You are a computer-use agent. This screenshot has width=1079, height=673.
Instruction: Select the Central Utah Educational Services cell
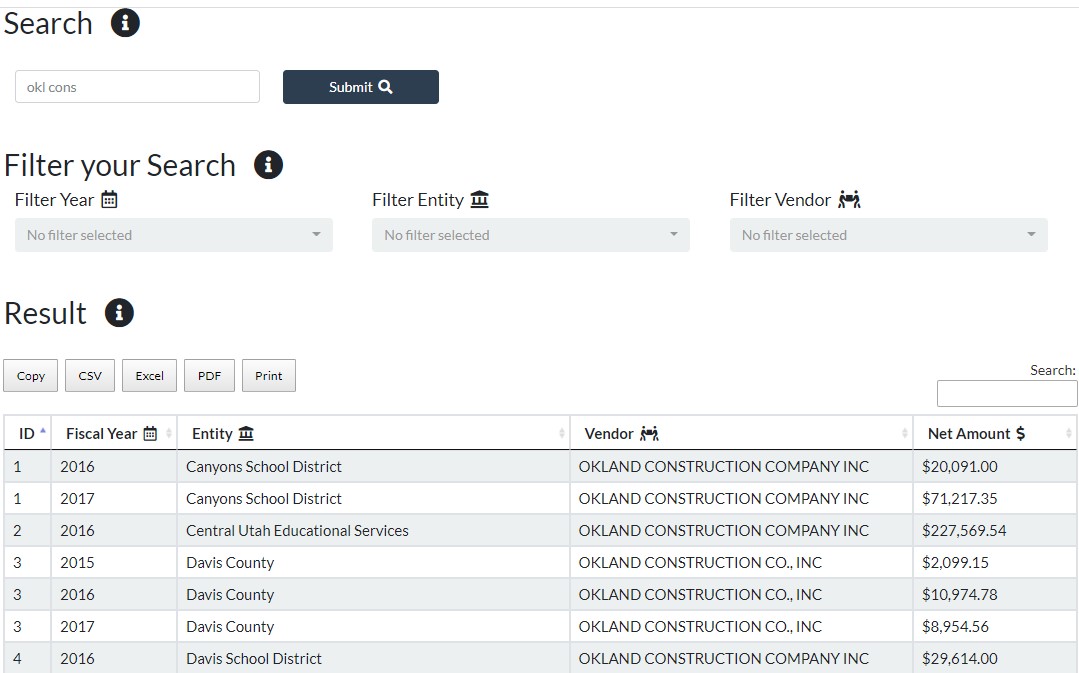[x=374, y=531]
